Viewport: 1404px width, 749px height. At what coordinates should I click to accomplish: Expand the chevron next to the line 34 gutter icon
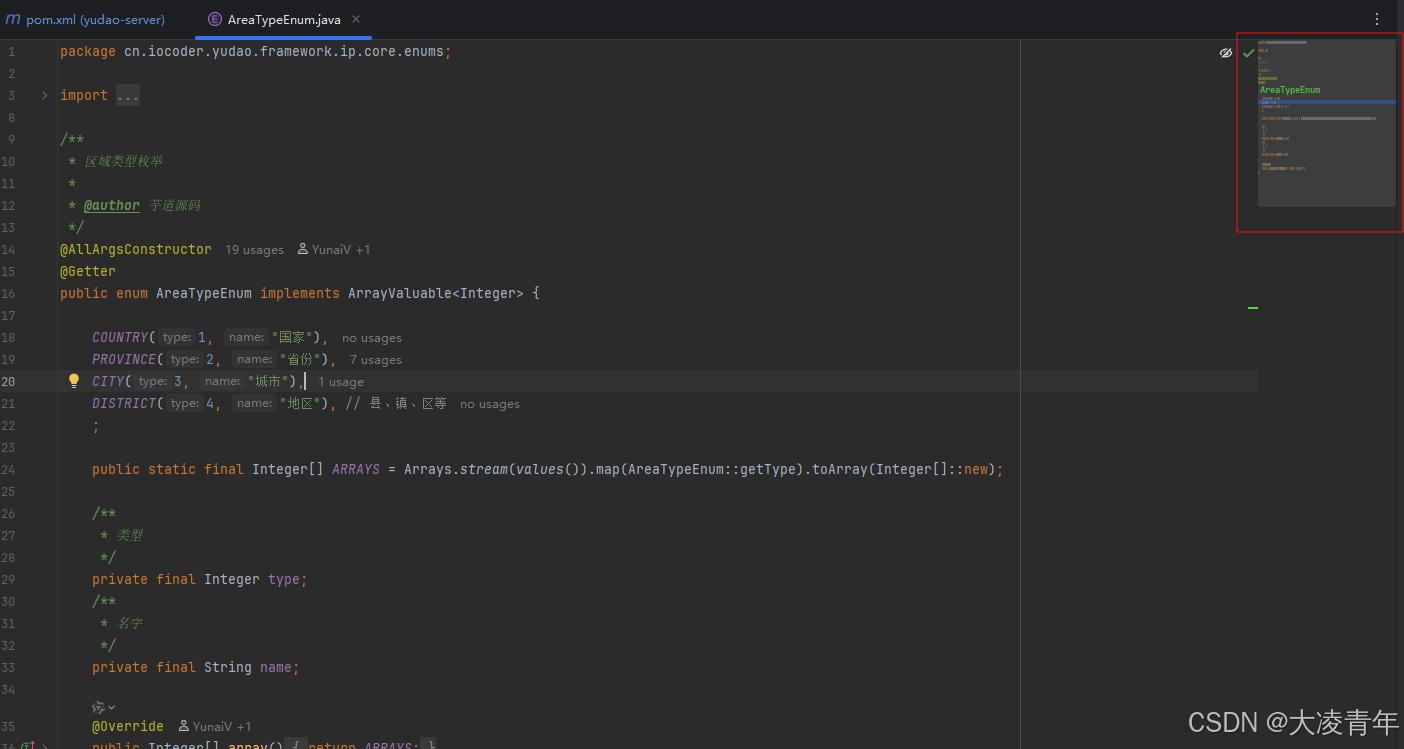[x=110, y=707]
